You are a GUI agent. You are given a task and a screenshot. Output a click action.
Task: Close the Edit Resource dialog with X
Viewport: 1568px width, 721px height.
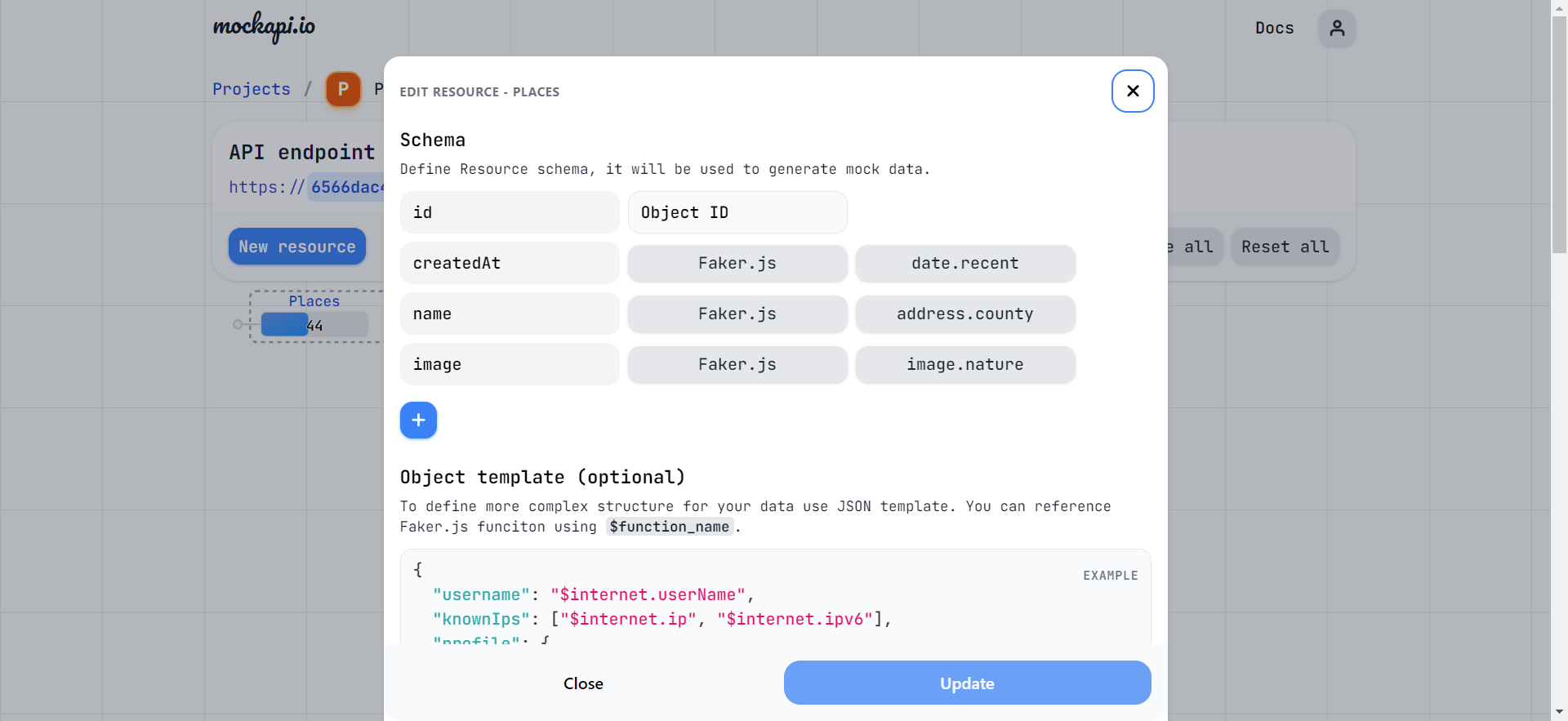(1132, 91)
